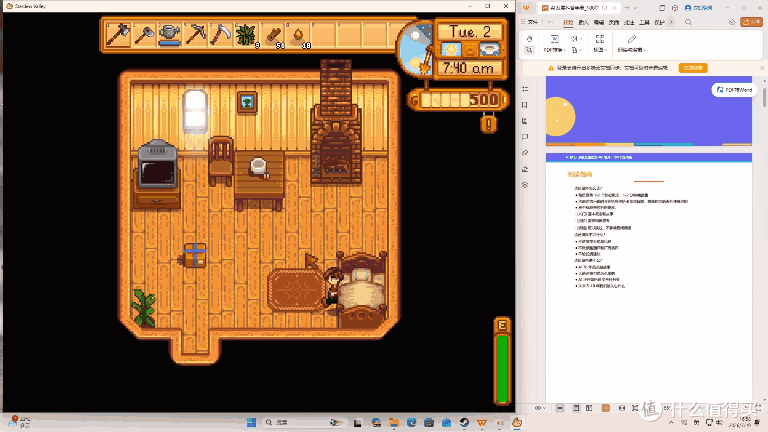Image resolution: width=768 pixels, height=432 pixels.
Task: Select the Tools ribbon tab in WPS
Action: pyautogui.click(x=645, y=22)
